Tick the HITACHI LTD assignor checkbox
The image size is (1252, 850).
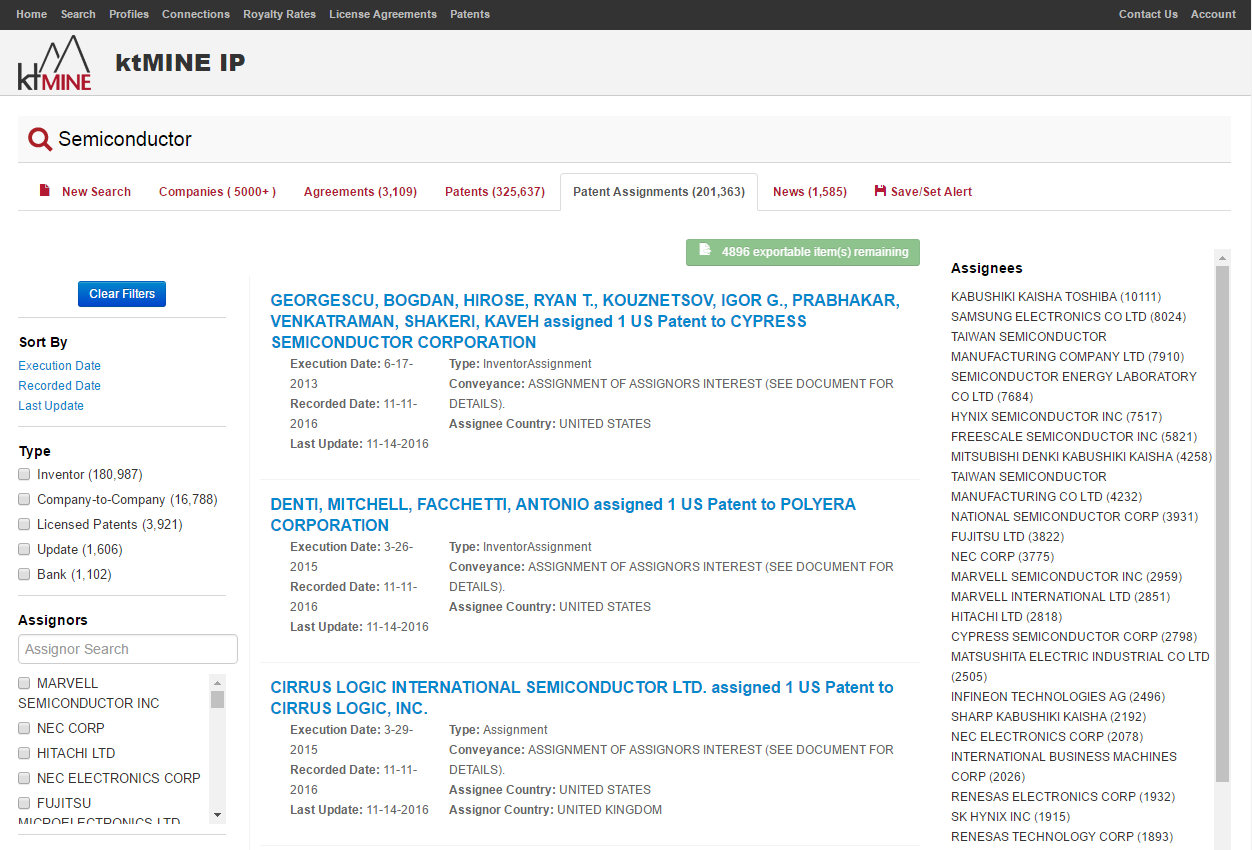(24, 753)
